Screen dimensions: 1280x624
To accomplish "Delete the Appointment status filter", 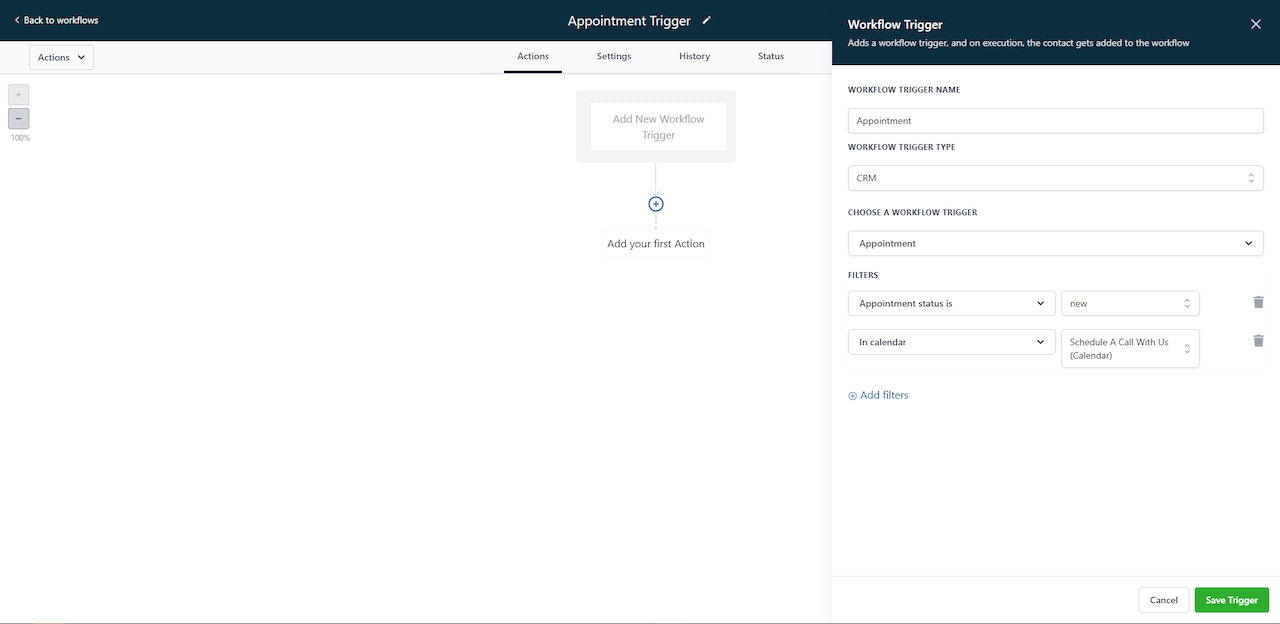I will tap(1259, 302).
